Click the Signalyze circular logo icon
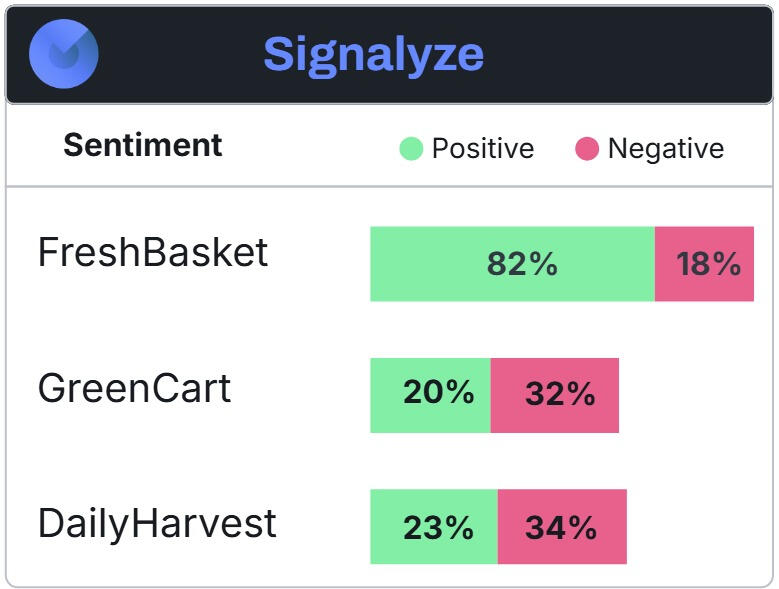779x589 pixels. pos(63,54)
